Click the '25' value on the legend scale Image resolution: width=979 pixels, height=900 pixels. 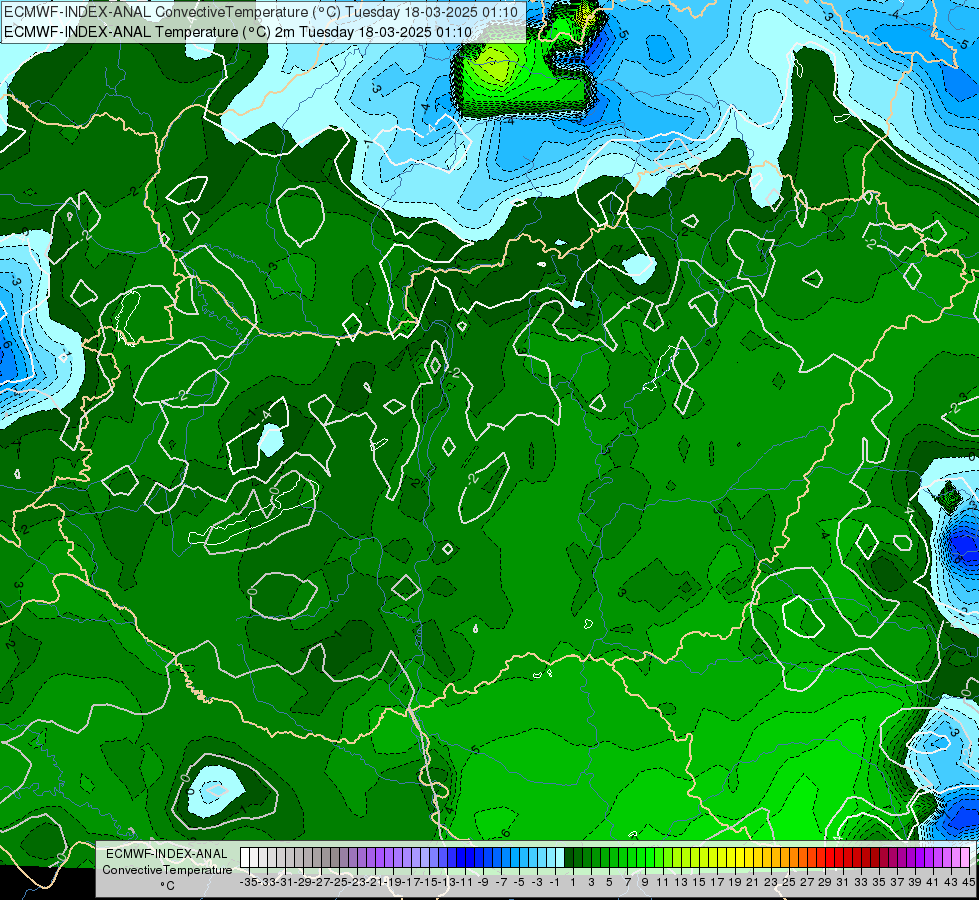(x=789, y=882)
